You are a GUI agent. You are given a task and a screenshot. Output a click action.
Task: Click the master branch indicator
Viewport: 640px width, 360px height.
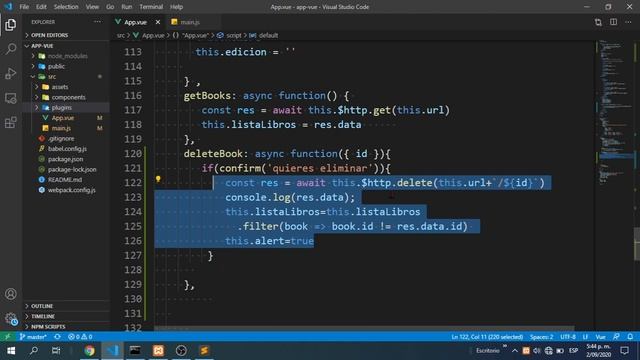pyautogui.click(x=33, y=337)
